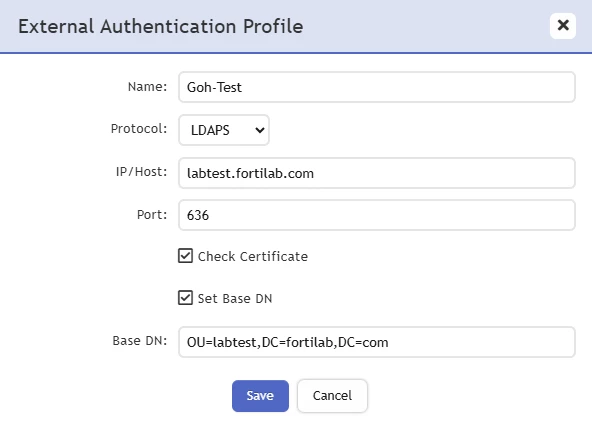Screen dimensions: 592x430
Task: Click the "IP/Host:" label
Action: point(141,172)
